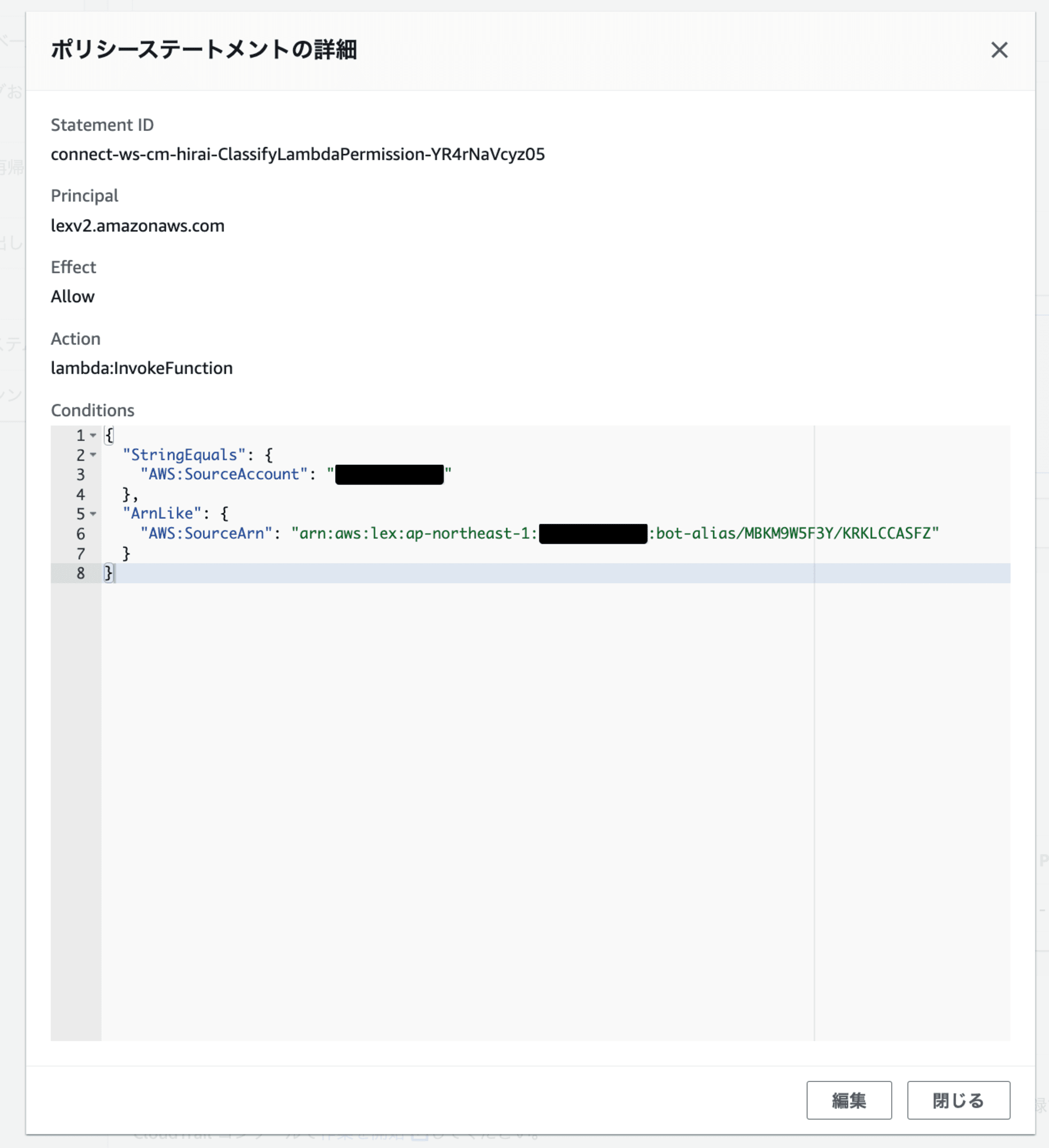
Task: Close the policy statement details dialog with X
Action: [x=999, y=50]
